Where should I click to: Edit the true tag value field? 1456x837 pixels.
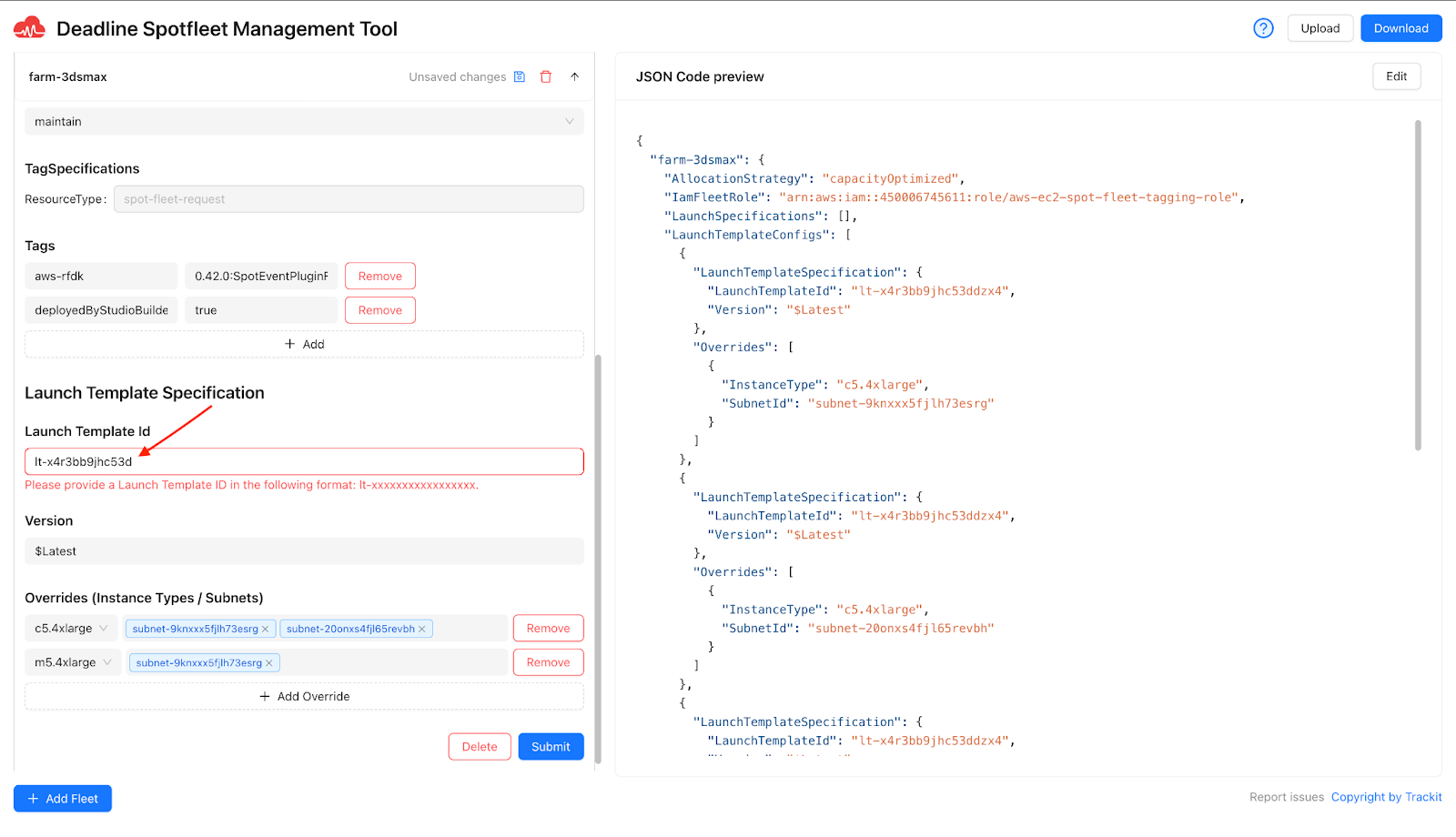pos(261,310)
